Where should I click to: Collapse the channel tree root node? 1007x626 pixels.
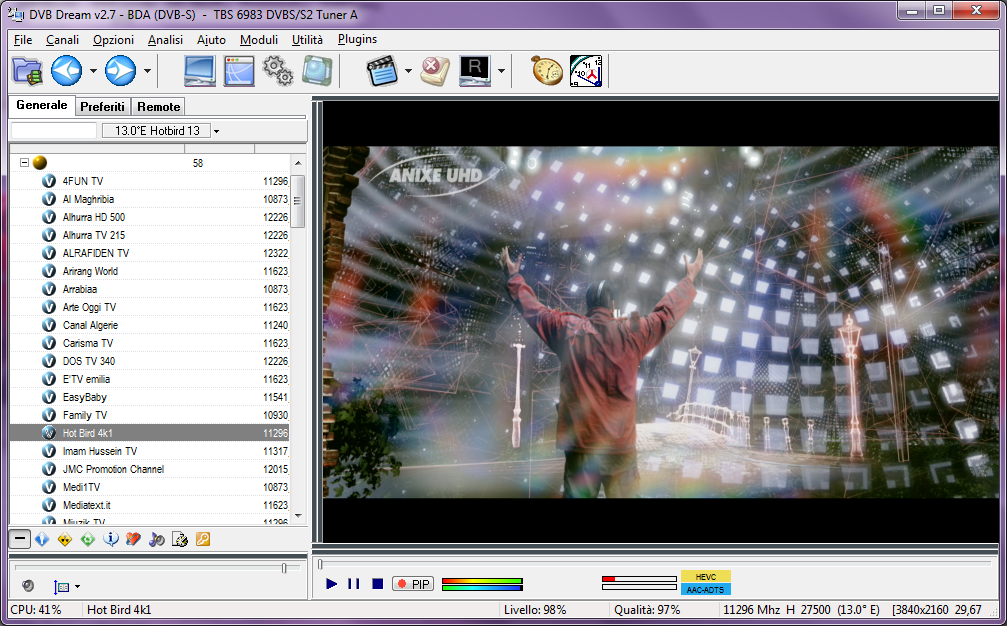(24, 162)
